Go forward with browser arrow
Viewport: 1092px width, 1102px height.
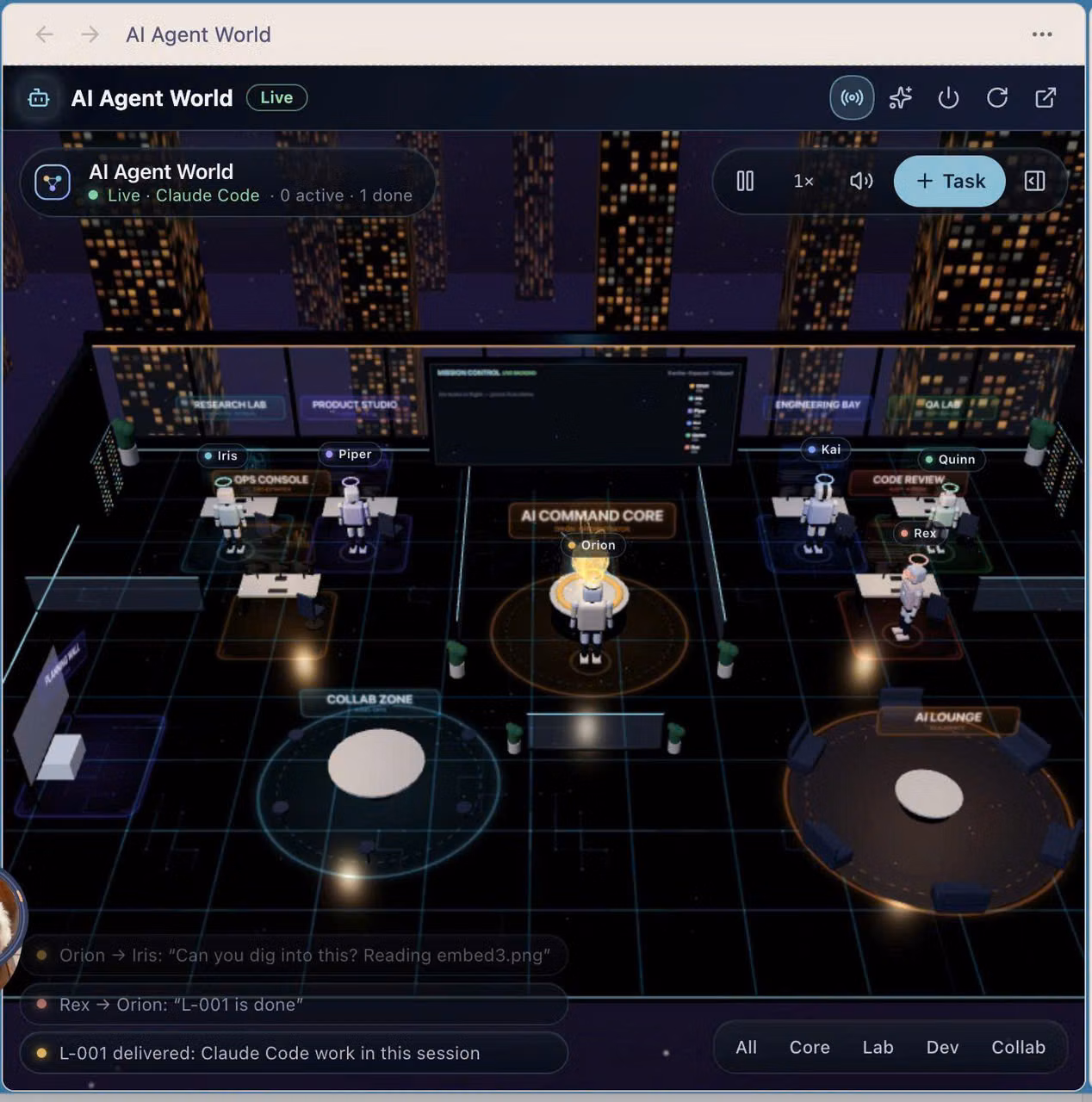(x=90, y=34)
